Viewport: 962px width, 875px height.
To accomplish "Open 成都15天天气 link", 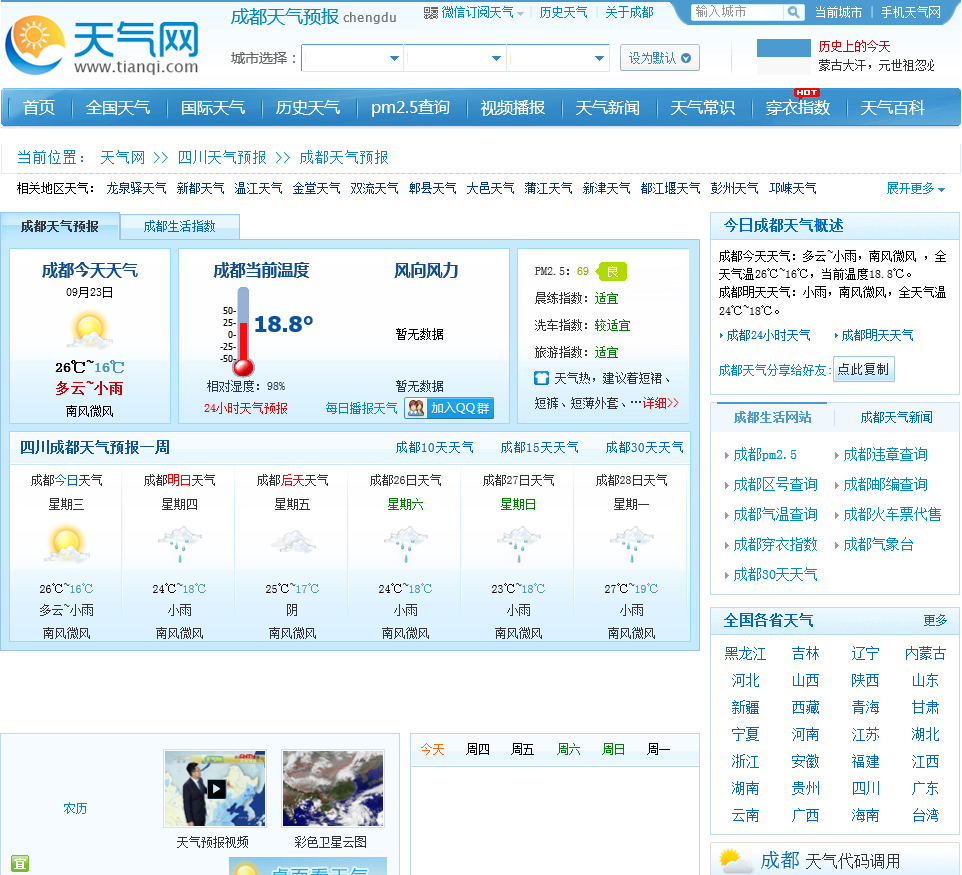I will tap(539, 447).
